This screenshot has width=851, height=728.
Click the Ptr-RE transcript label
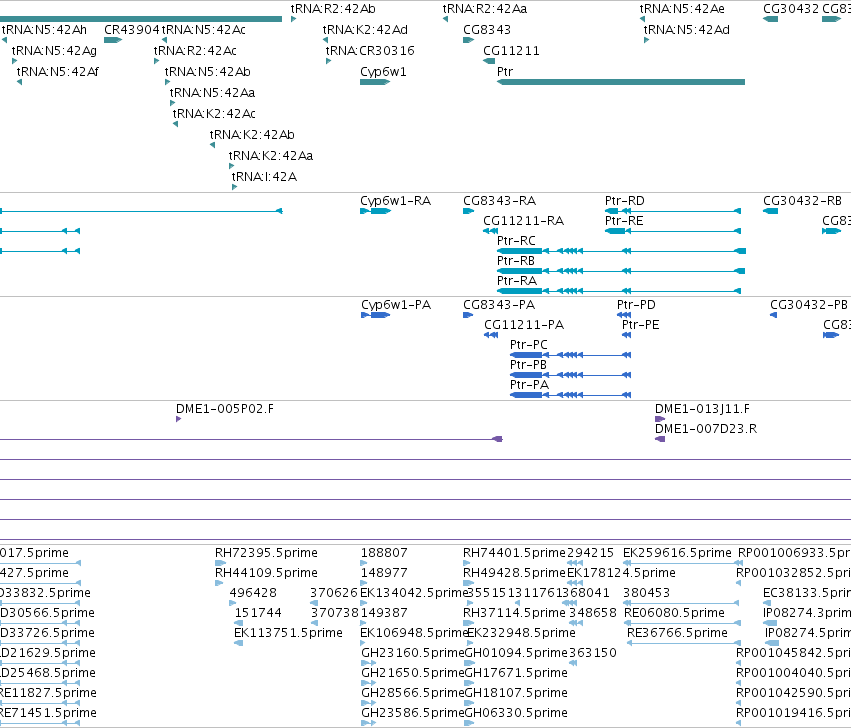pos(624,221)
